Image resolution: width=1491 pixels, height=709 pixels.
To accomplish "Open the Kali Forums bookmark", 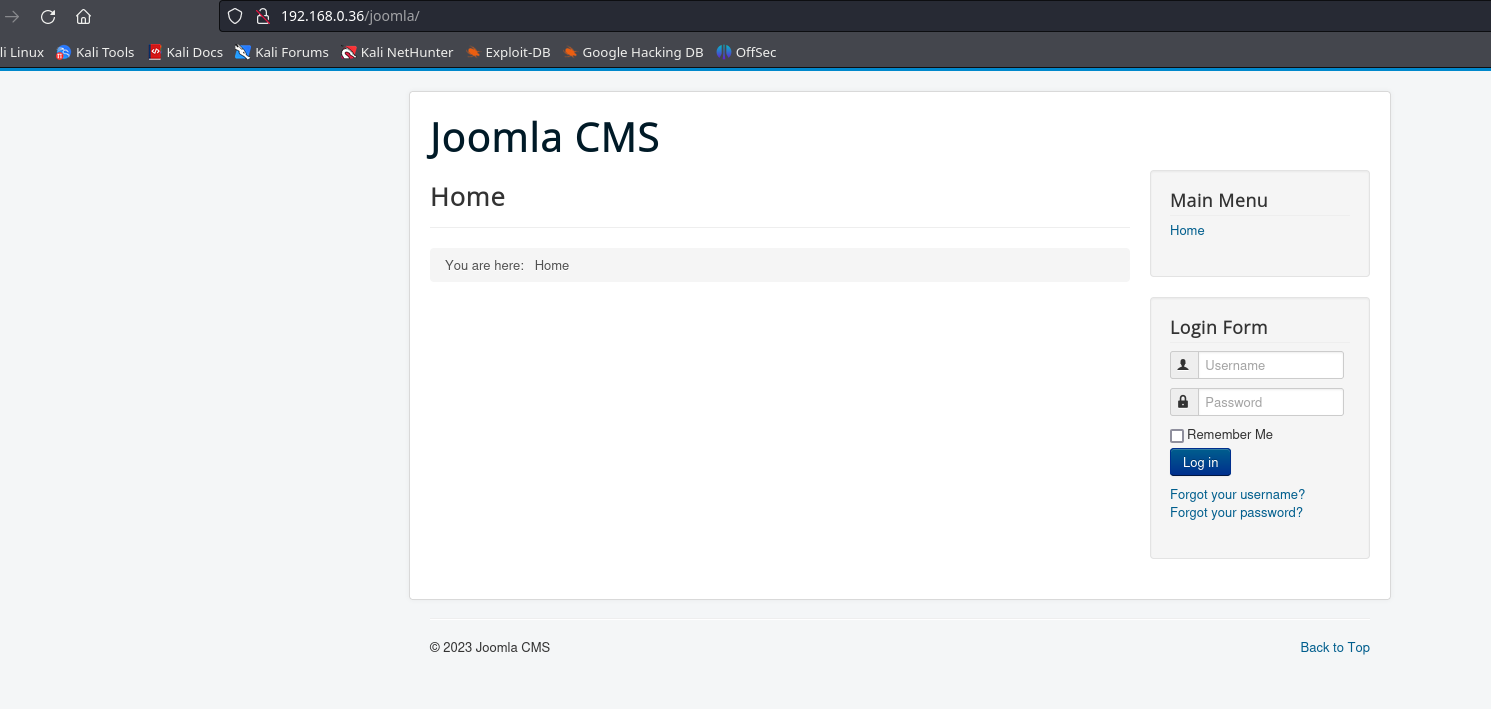I will click(282, 52).
